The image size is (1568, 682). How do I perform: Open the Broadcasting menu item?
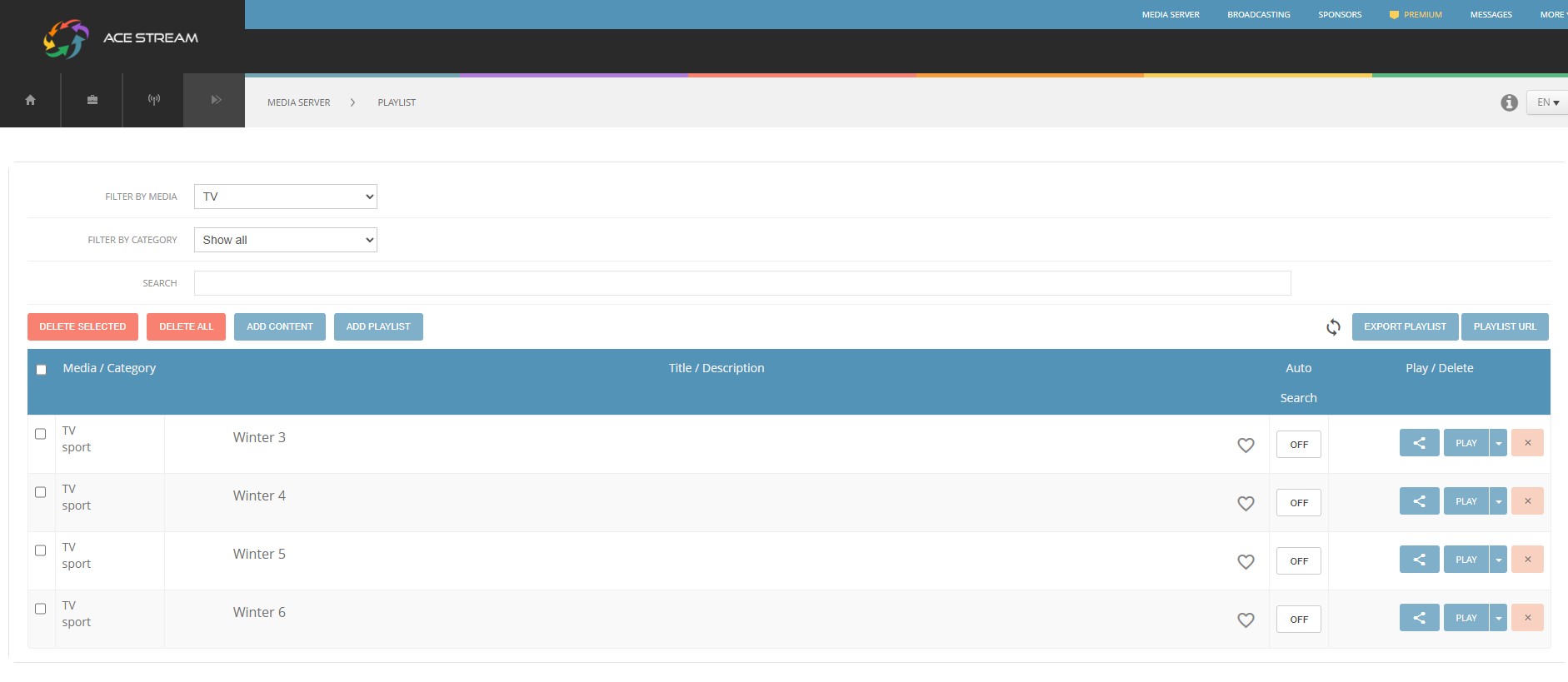click(1258, 15)
